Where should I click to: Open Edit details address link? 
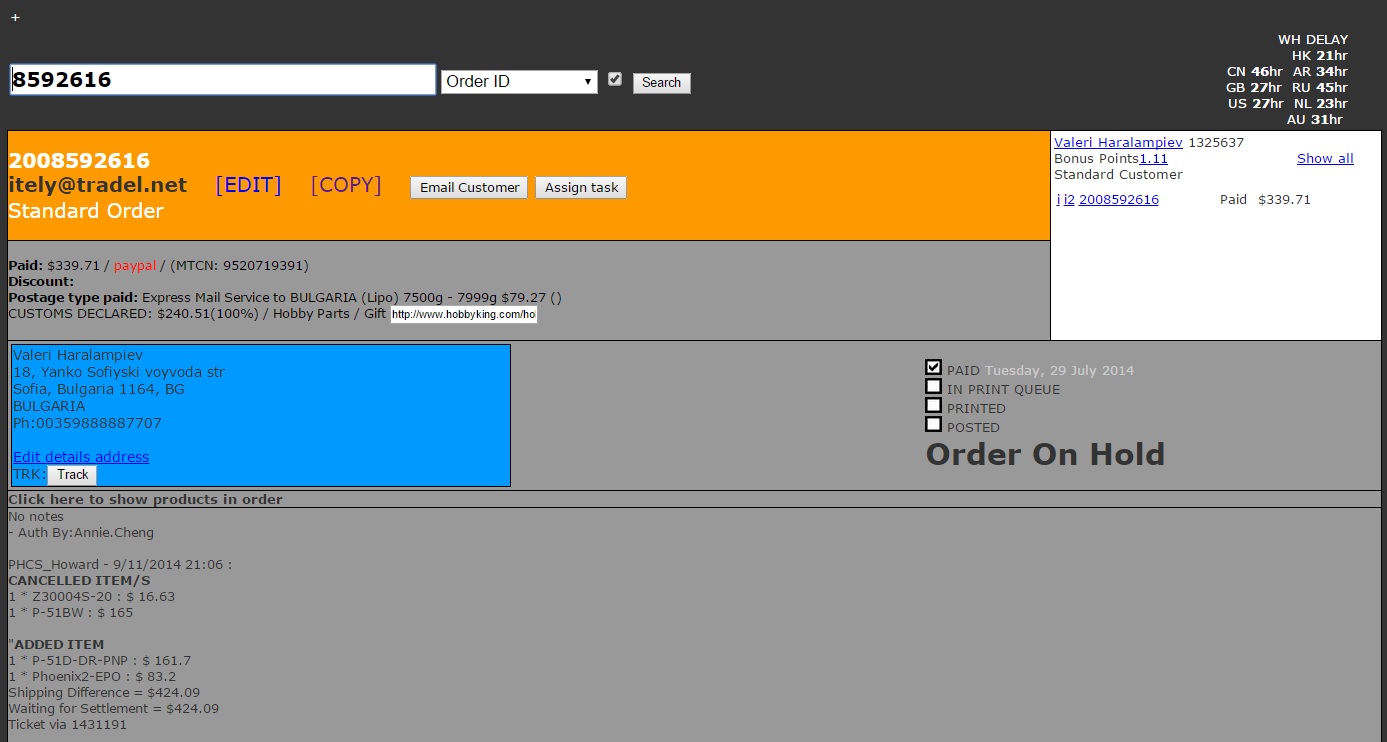point(81,457)
